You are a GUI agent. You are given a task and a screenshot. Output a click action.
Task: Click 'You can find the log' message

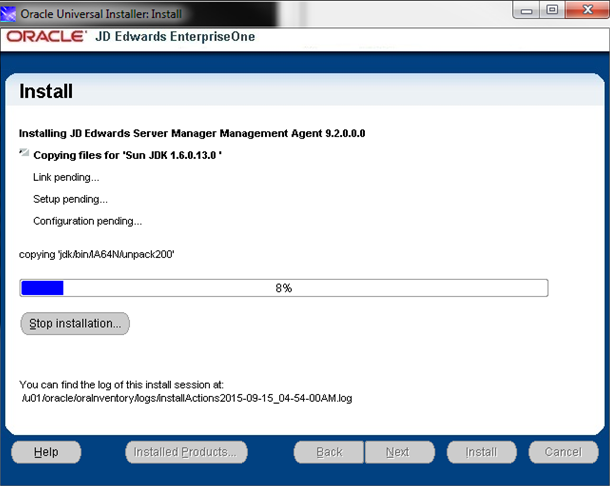click(121, 385)
